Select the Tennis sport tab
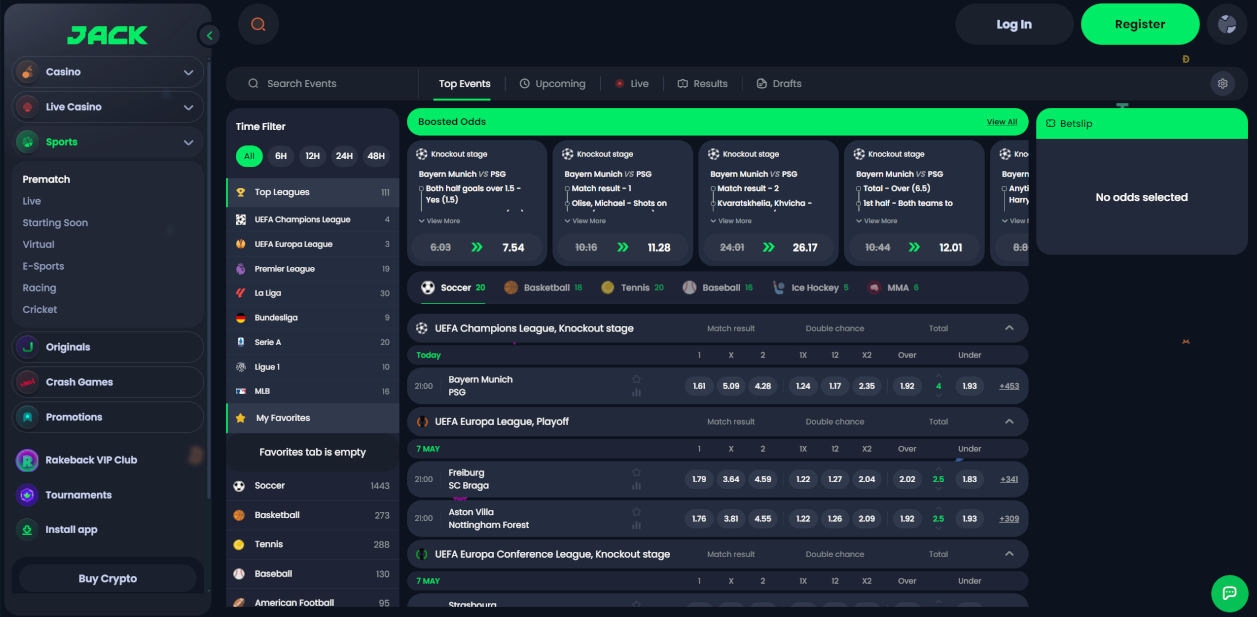 coord(632,288)
